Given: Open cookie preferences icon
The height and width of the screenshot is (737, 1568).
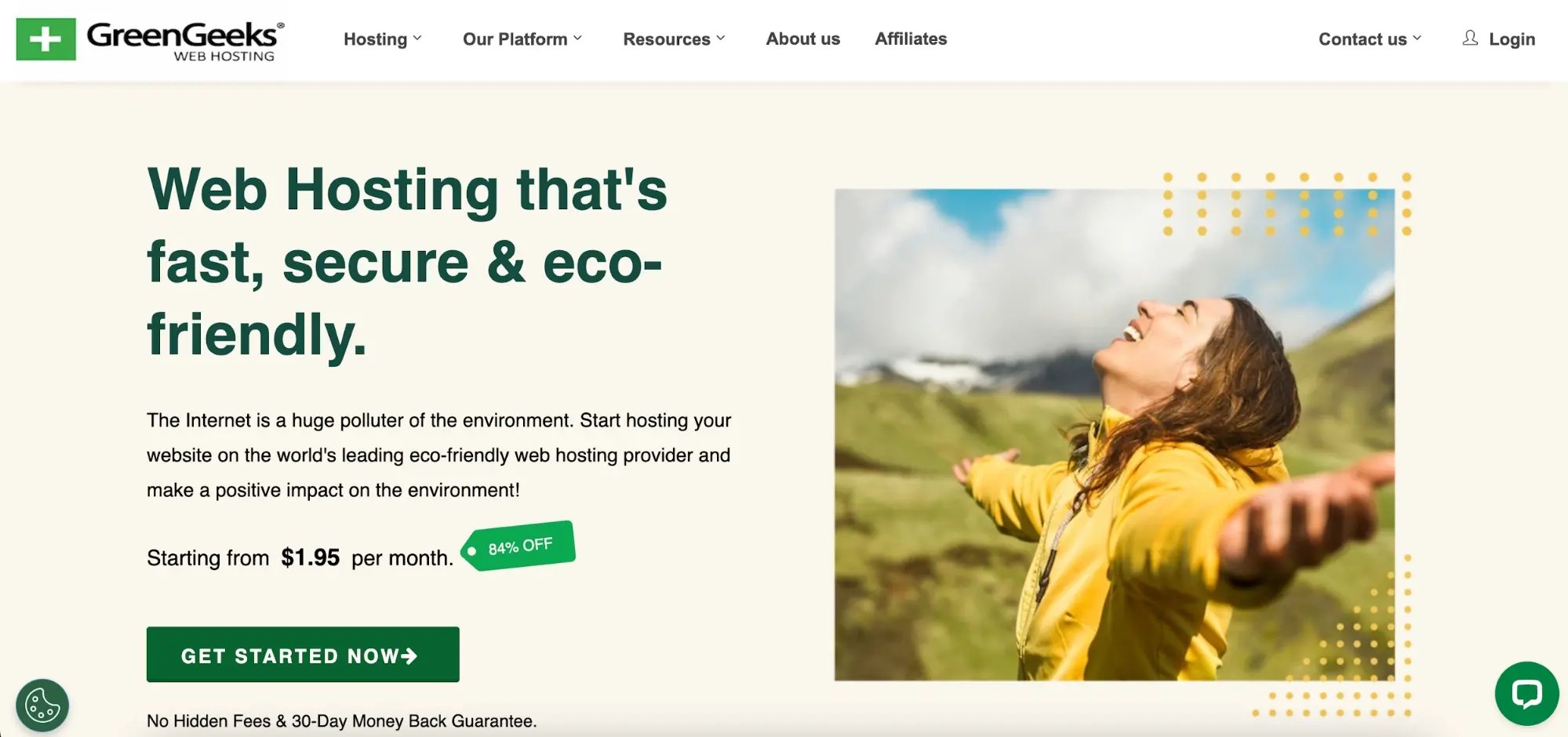Looking at the screenshot, I should 42,706.
